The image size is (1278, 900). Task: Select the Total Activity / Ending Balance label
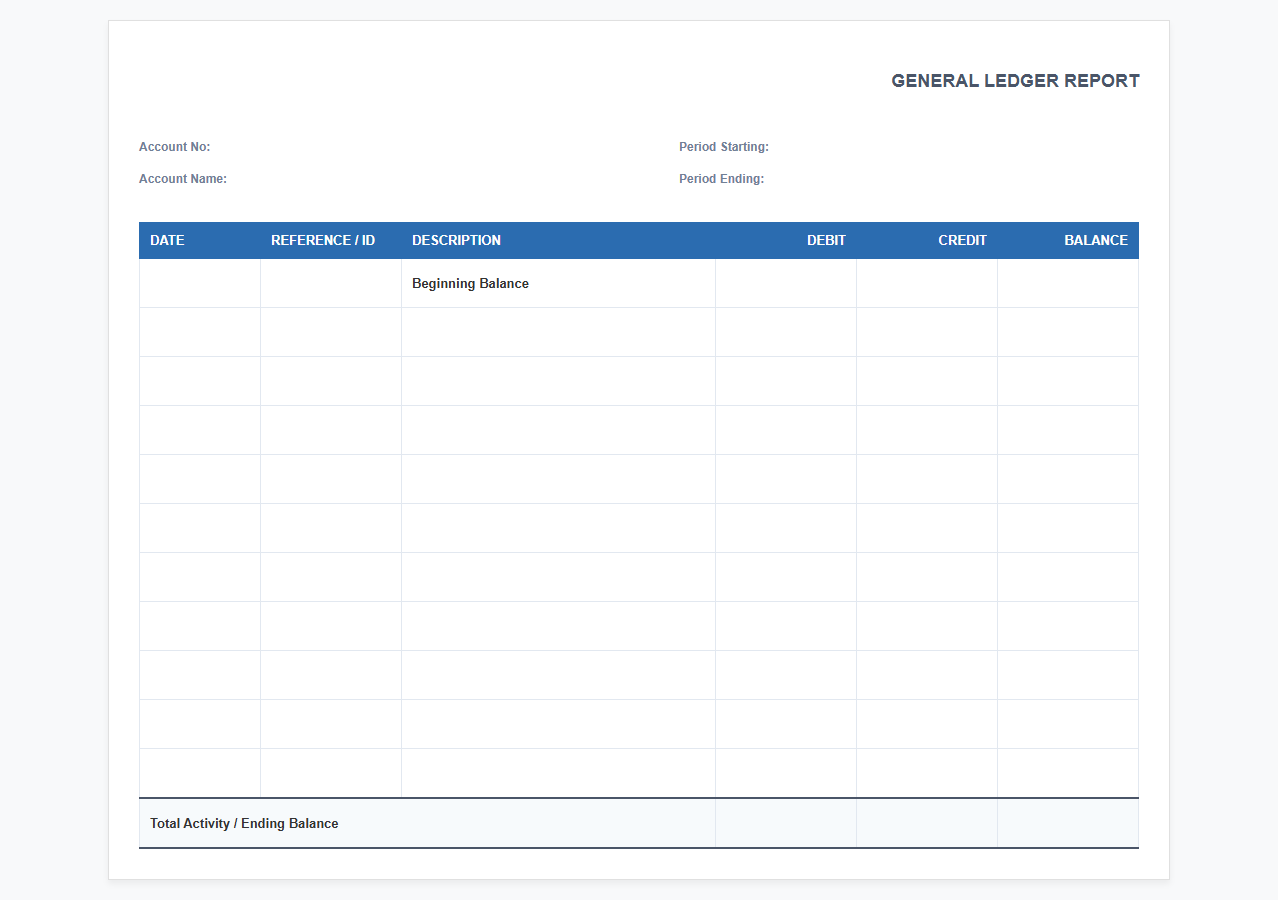[x=244, y=824]
